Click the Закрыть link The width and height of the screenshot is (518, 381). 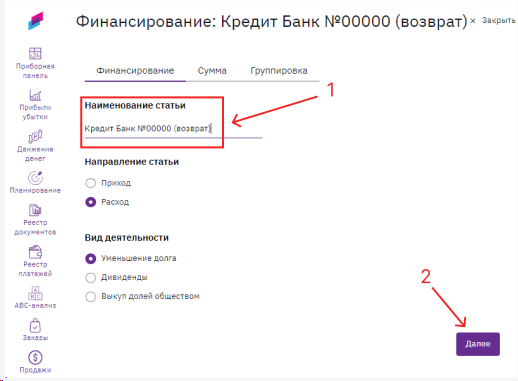coord(498,21)
